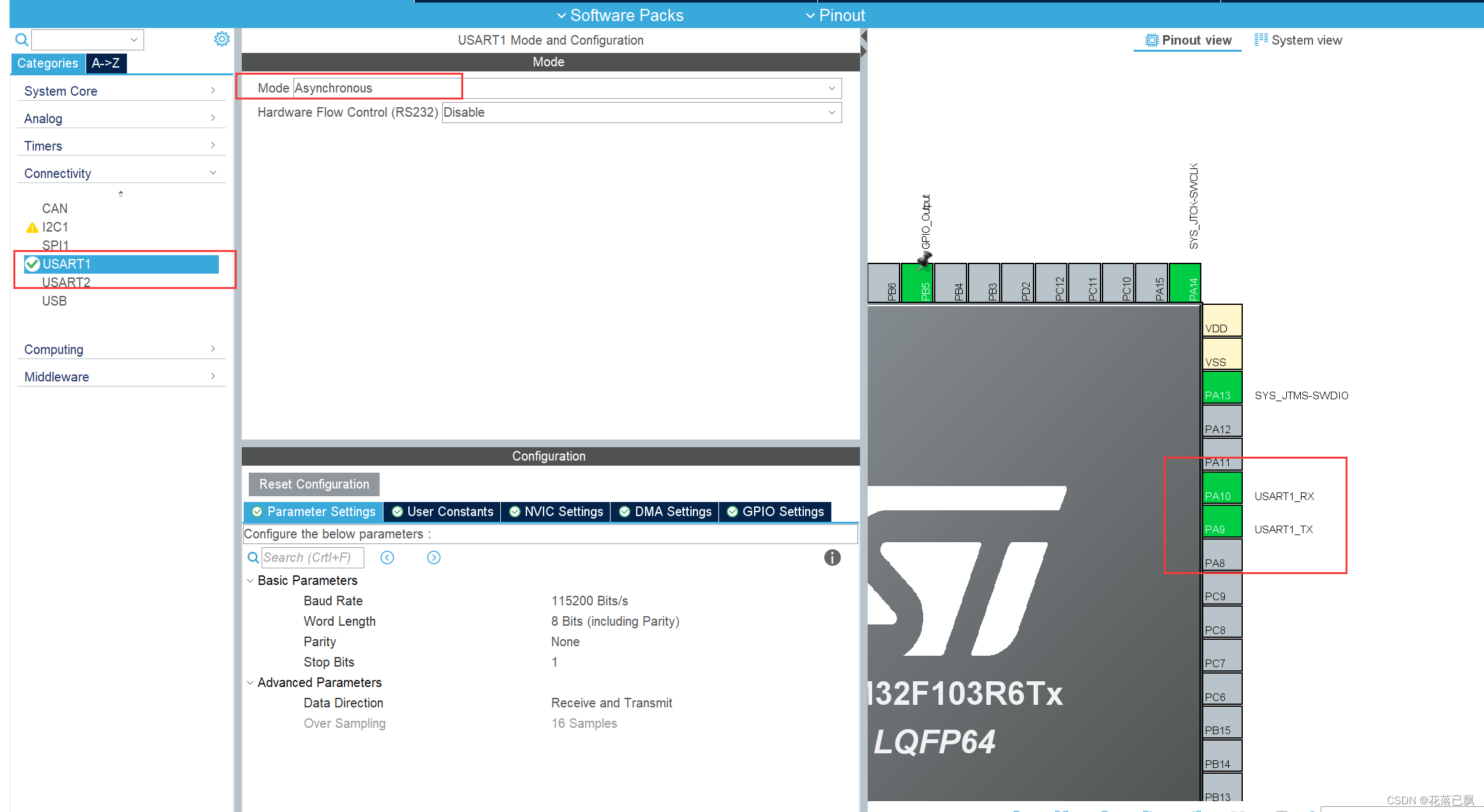Open the Mode dropdown showing Asynchronous
Image resolution: width=1484 pixels, height=812 pixels.
831,87
